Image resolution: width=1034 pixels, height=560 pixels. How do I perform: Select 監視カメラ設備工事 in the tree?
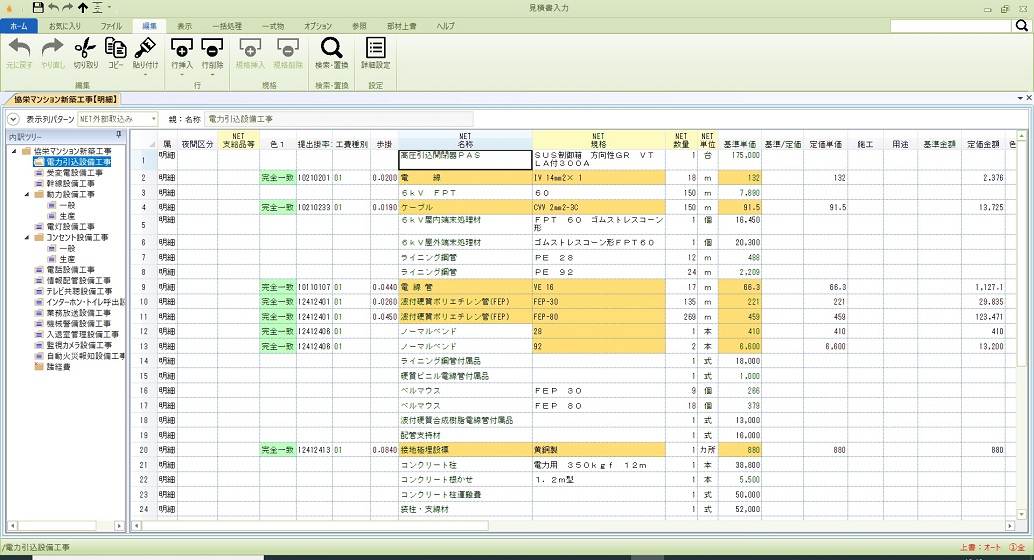pos(78,346)
